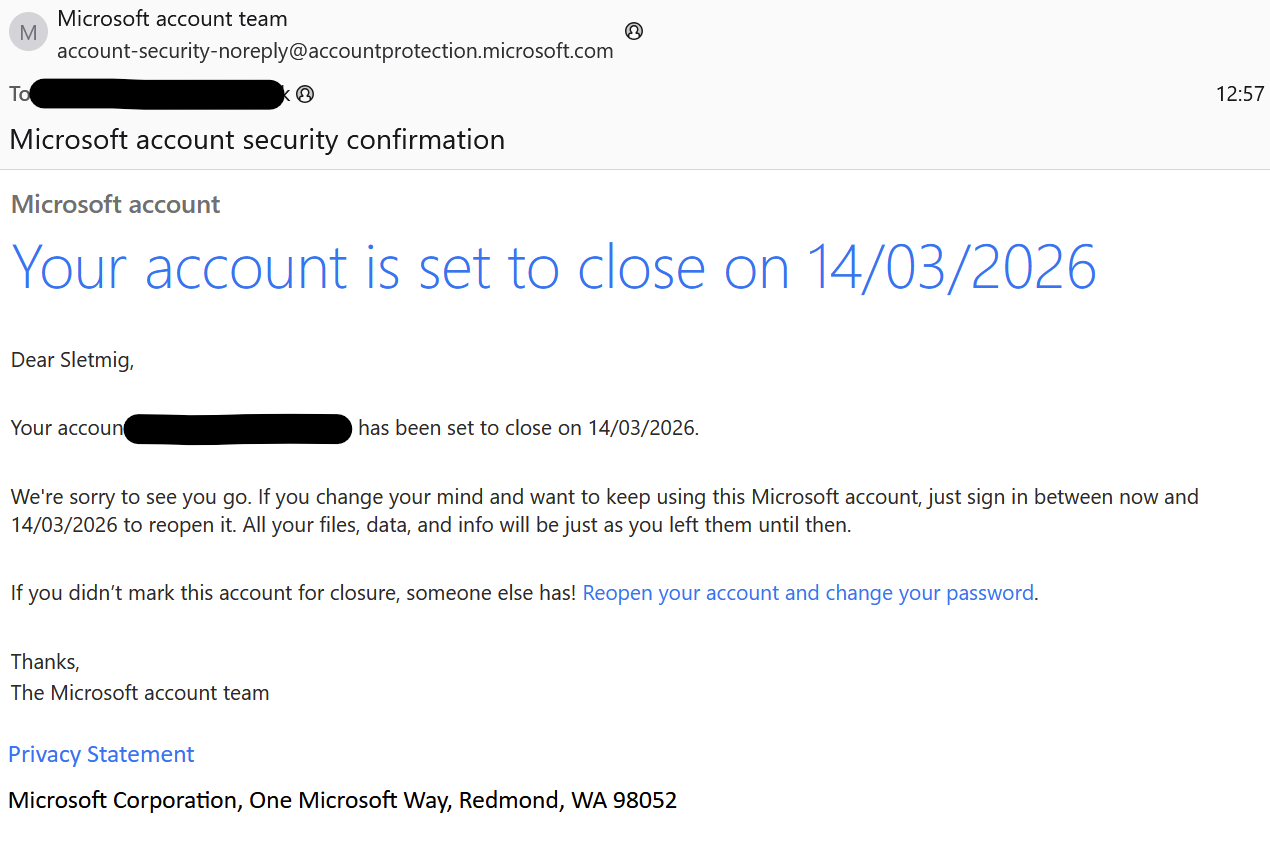Click the "To" label in the header
The width and height of the screenshot is (1270, 844).
coord(19,95)
